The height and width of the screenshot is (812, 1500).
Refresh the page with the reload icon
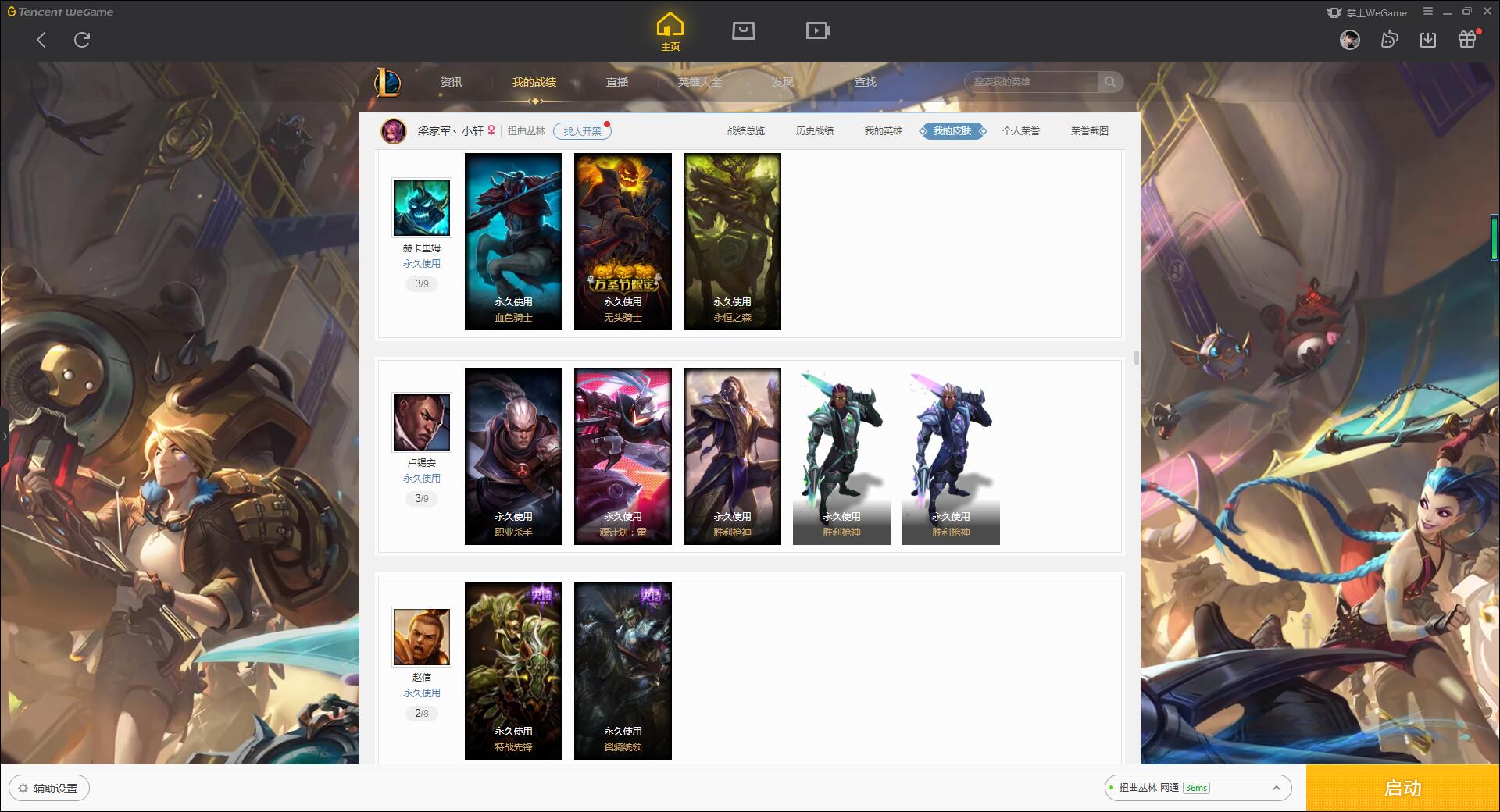coord(82,40)
